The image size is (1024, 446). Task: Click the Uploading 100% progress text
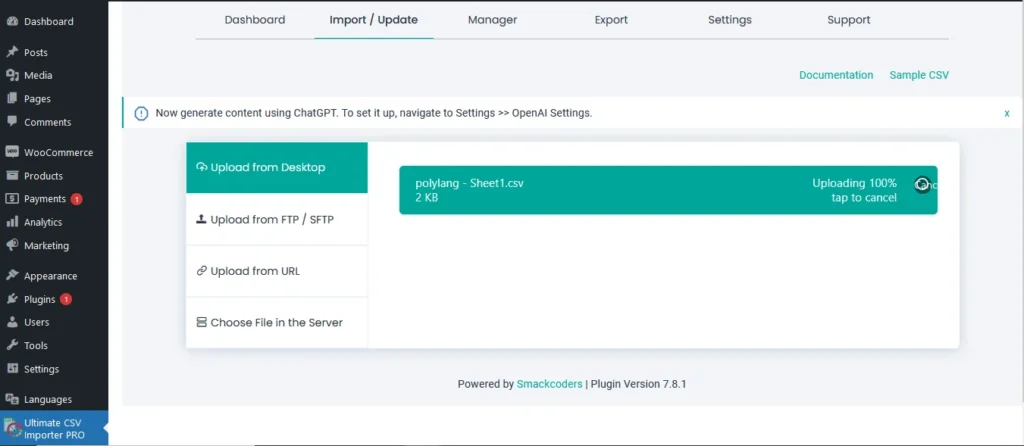coord(854,183)
